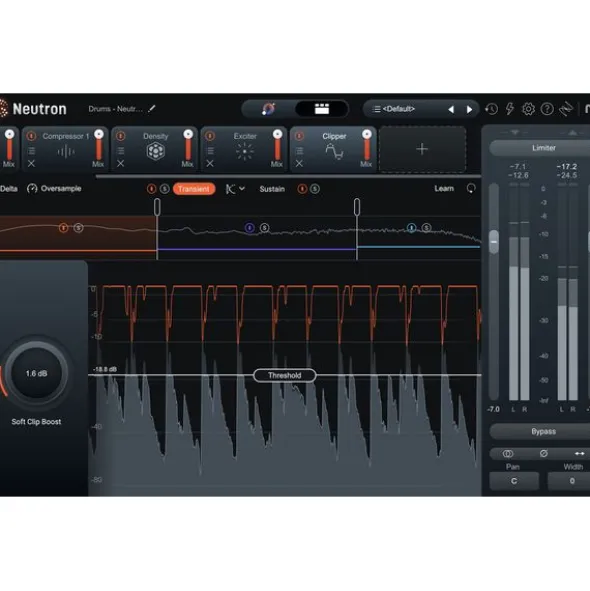Click the Threshold handle
This screenshot has height=591, width=590.
pos(285,375)
